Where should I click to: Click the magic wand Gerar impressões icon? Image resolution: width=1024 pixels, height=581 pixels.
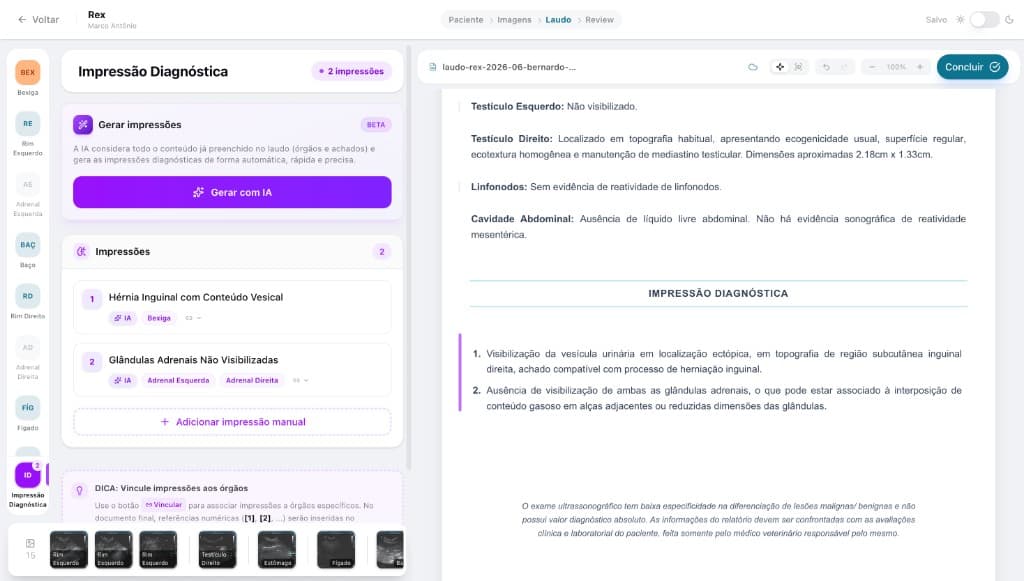83,124
